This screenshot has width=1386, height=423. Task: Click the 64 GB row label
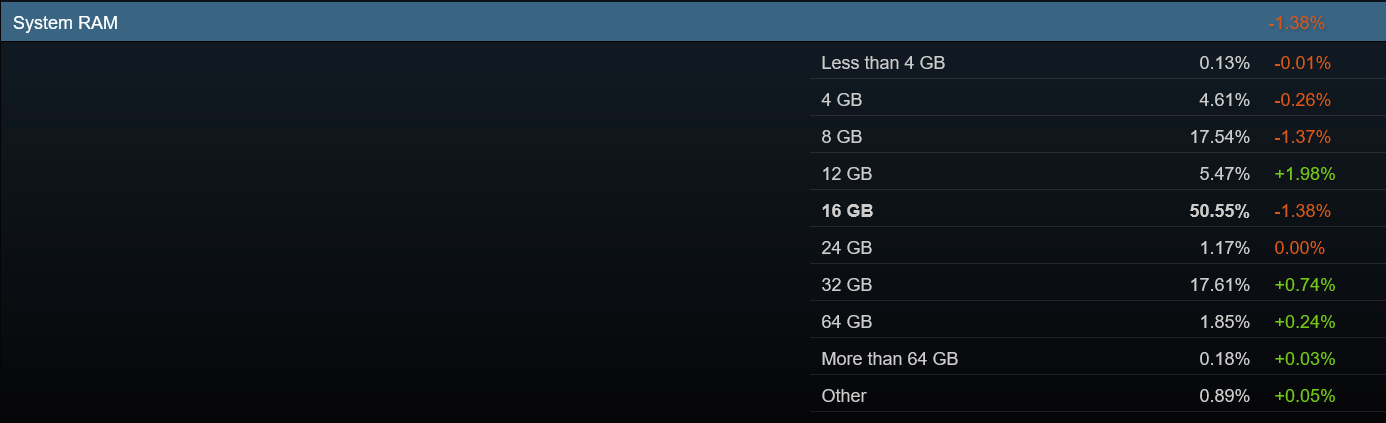pyautogui.click(x=846, y=322)
